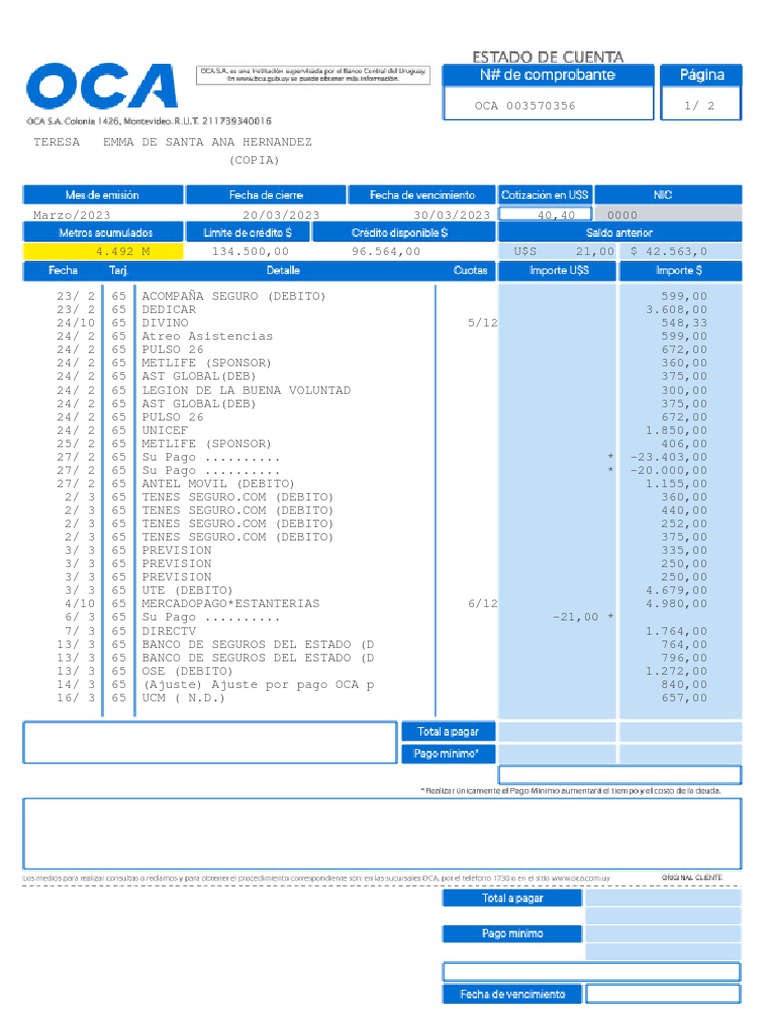This screenshot has height=1024, width=768.
Task: Click amount 1.850,00
Action: 677,430
